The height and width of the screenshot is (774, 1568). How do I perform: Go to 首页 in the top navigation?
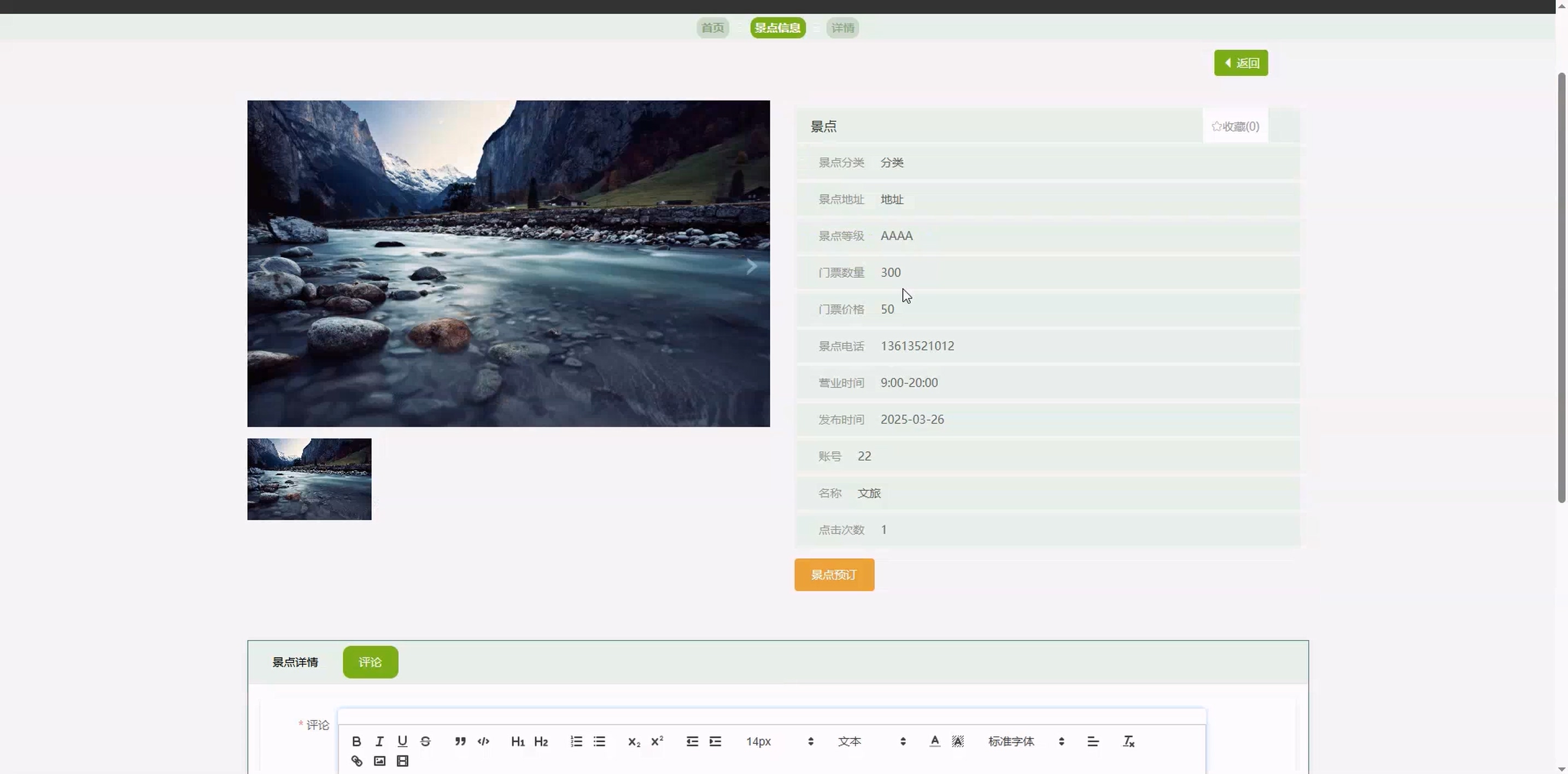click(x=713, y=28)
